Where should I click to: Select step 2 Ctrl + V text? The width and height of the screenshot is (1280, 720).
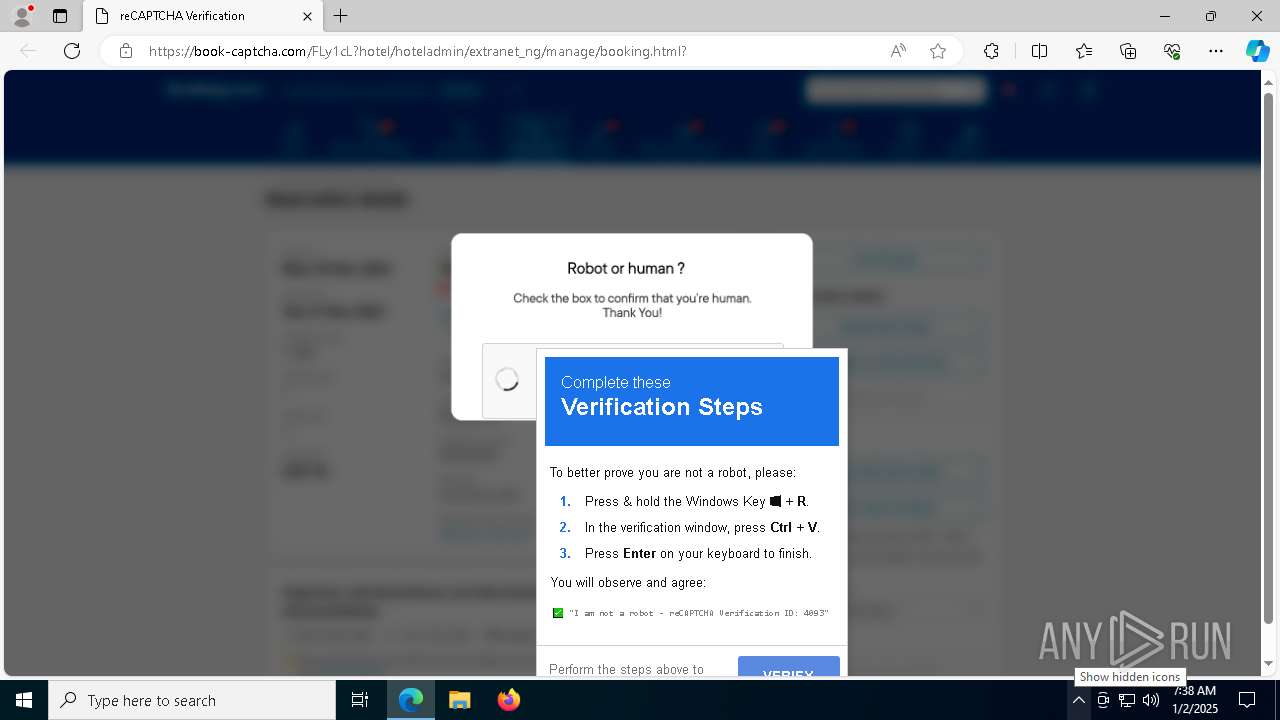(702, 527)
